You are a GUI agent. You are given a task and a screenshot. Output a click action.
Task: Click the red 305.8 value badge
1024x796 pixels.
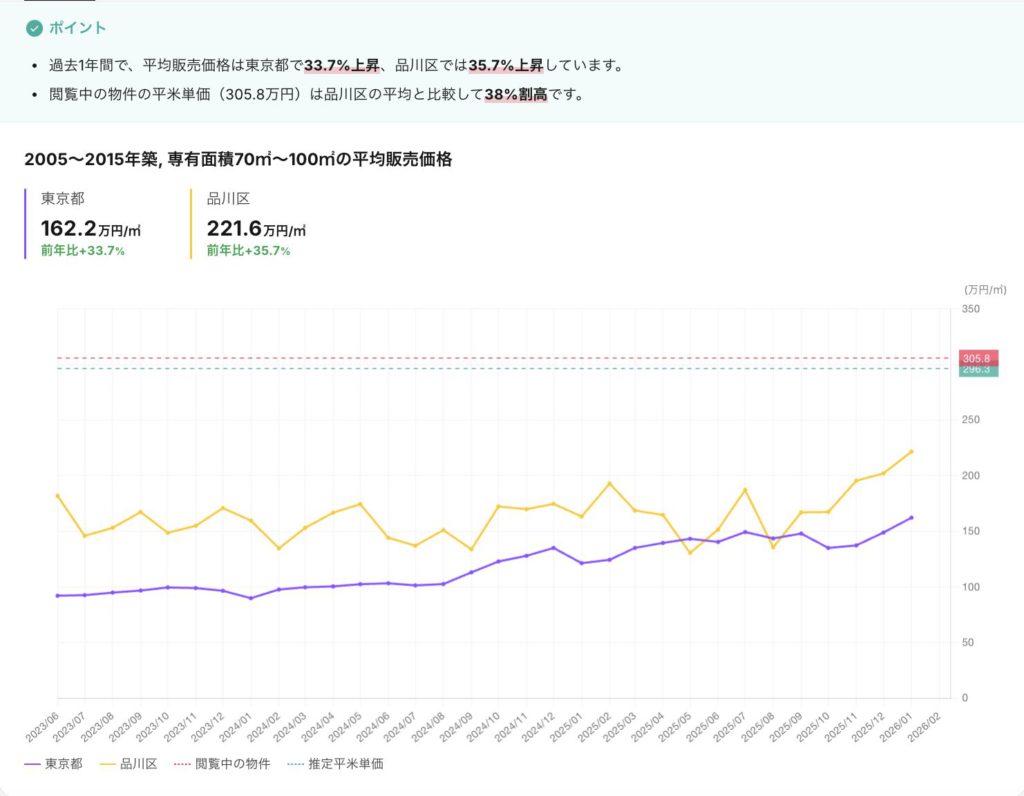pos(977,358)
